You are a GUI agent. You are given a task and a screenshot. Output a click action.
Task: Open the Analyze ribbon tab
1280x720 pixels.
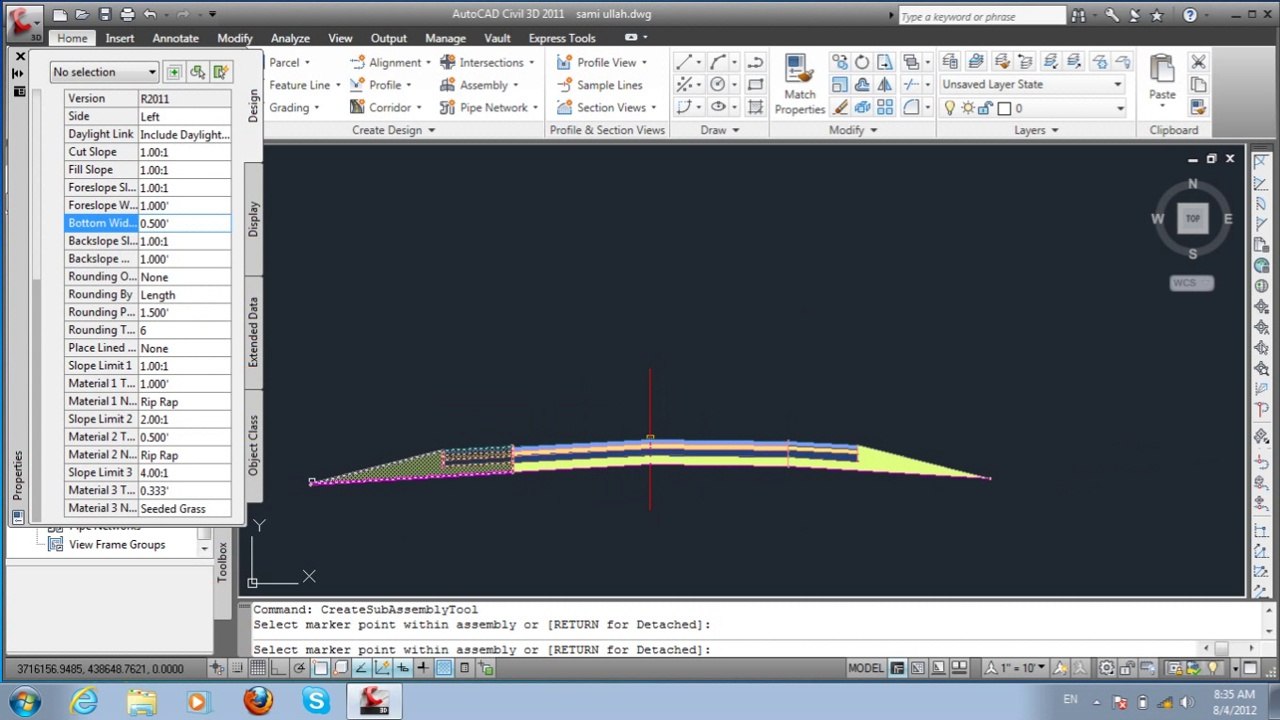pyautogui.click(x=290, y=38)
